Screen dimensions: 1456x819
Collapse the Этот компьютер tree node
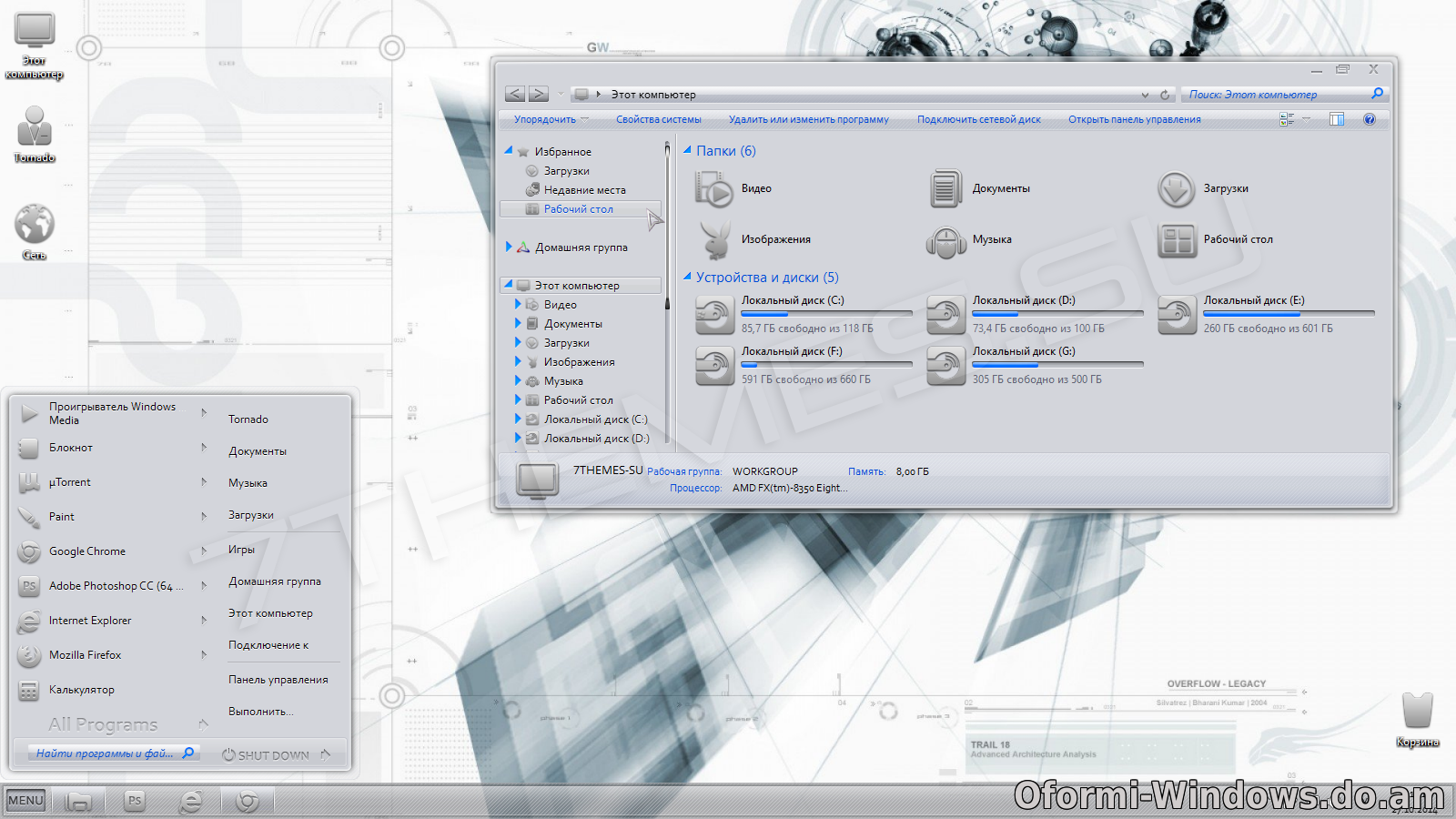pos(508,285)
